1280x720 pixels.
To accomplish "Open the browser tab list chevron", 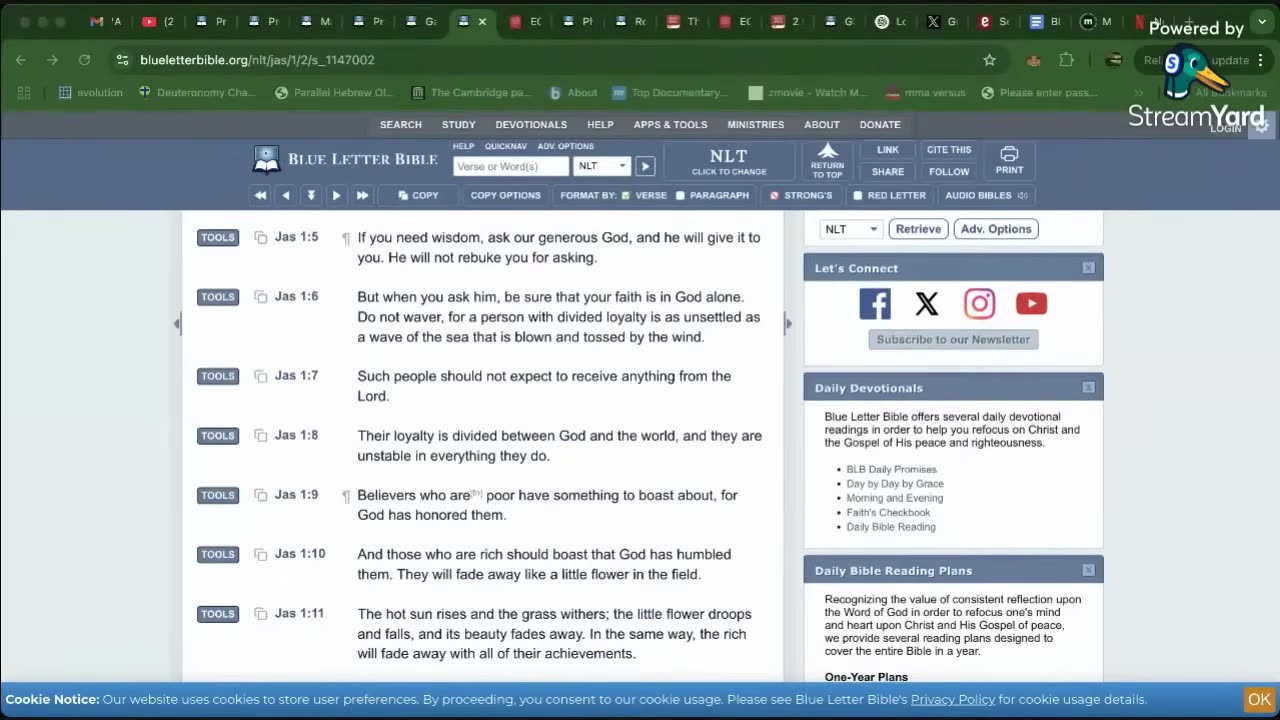I will [1260, 22].
